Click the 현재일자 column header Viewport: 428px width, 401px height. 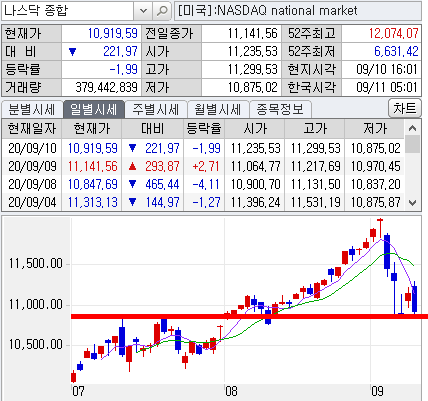pyautogui.click(x=32, y=129)
